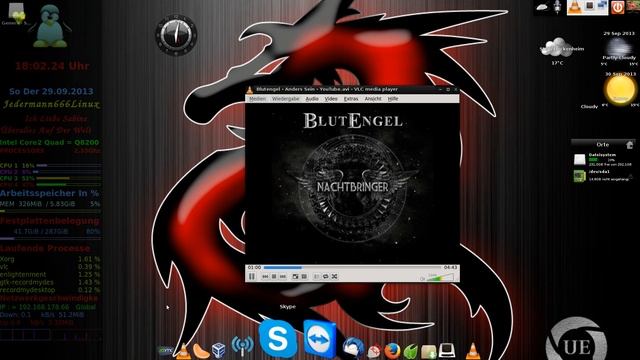Toggle loop mode in VLC
This screenshot has width=640, height=360.
326,276
